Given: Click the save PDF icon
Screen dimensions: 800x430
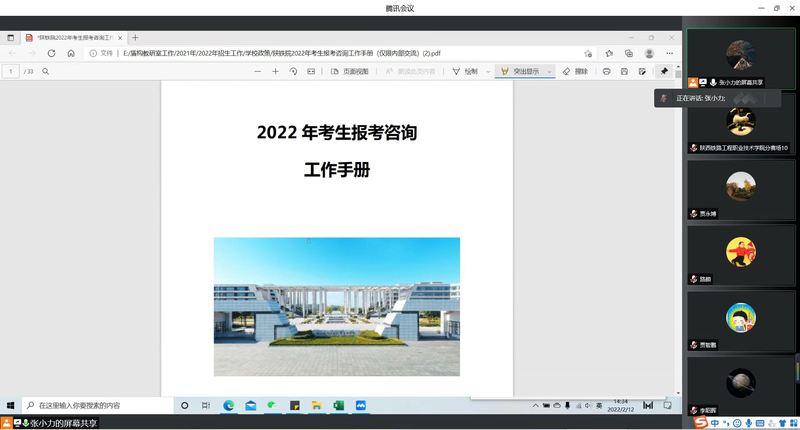Looking at the screenshot, I should (x=624, y=72).
